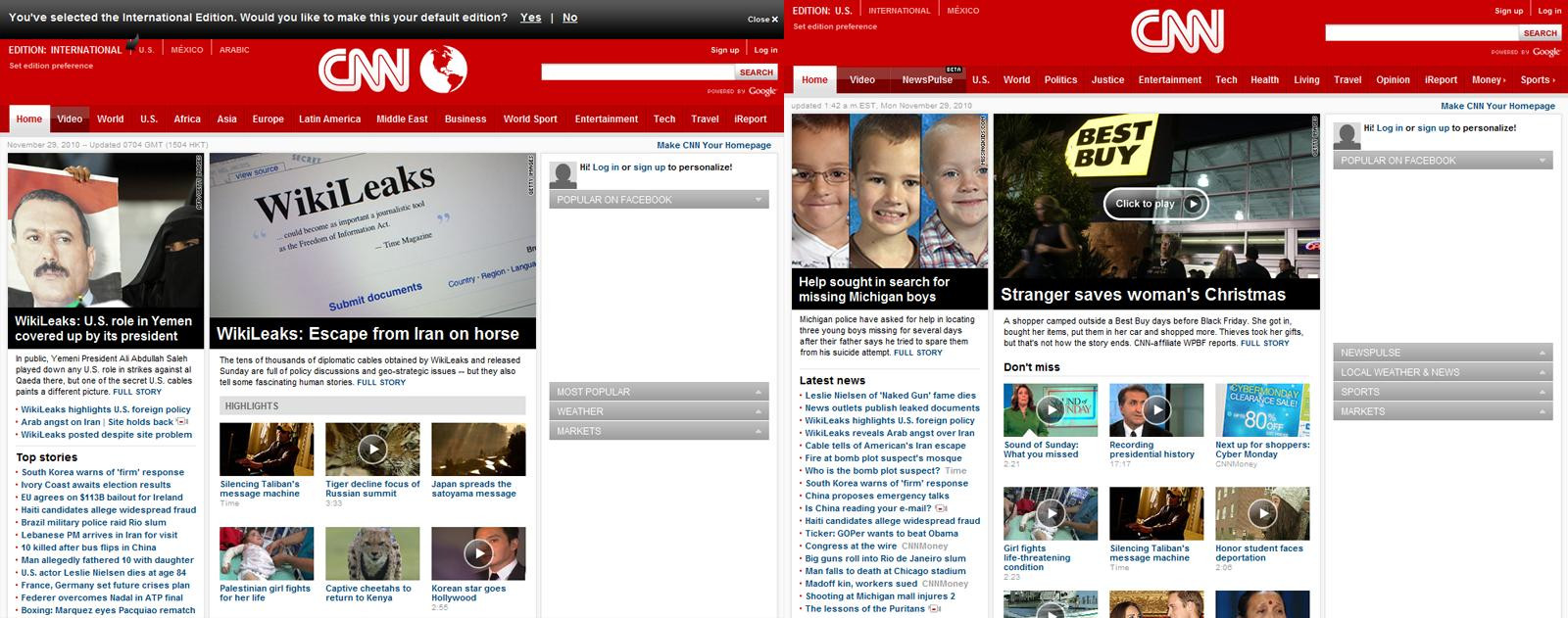Play Girl fights life-threatening condition video
The image size is (1568, 618).
(x=1051, y=513)
